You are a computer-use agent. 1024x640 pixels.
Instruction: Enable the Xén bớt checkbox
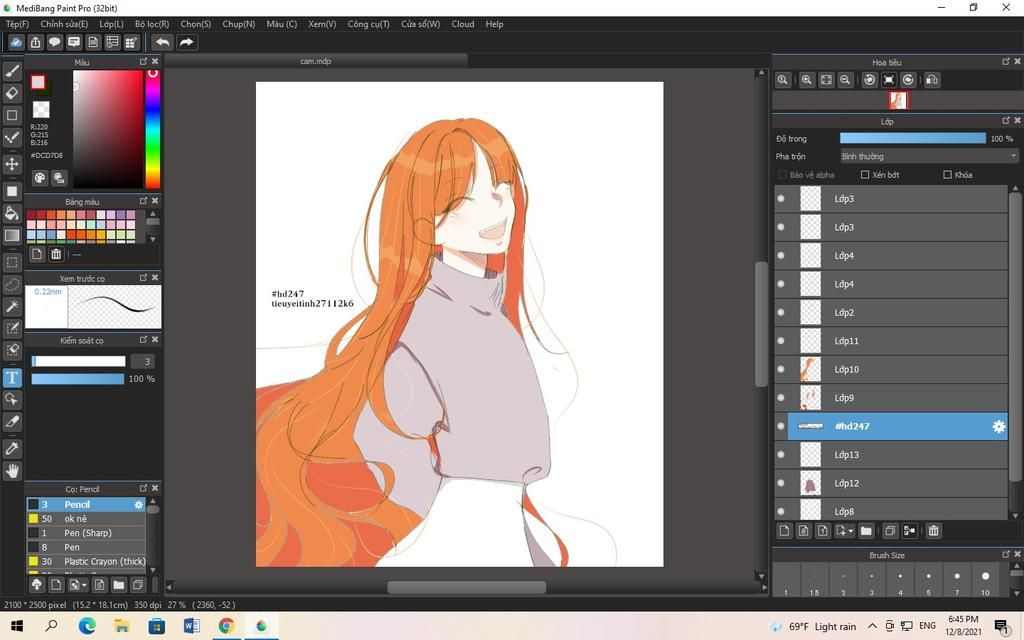(x=865, y=174)
